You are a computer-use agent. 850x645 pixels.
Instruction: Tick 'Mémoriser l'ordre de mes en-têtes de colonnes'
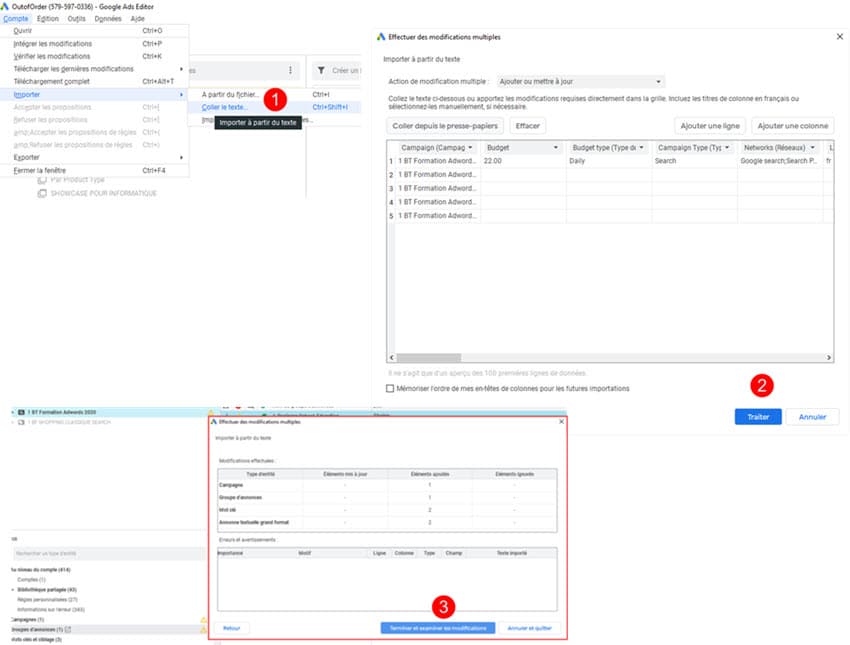(x=390, y=389)
